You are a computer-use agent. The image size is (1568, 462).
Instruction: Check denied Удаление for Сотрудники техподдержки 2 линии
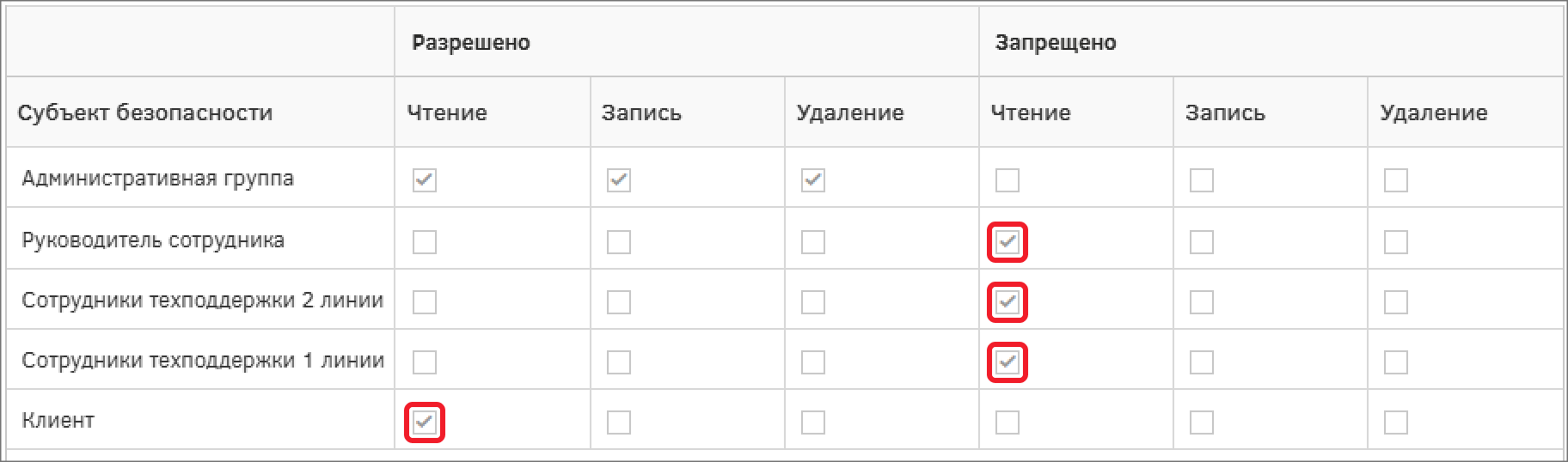click(x=1396, y=302)
